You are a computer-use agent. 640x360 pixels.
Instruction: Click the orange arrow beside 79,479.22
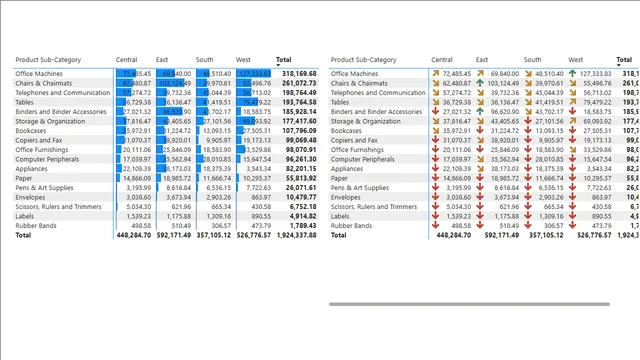573,102
